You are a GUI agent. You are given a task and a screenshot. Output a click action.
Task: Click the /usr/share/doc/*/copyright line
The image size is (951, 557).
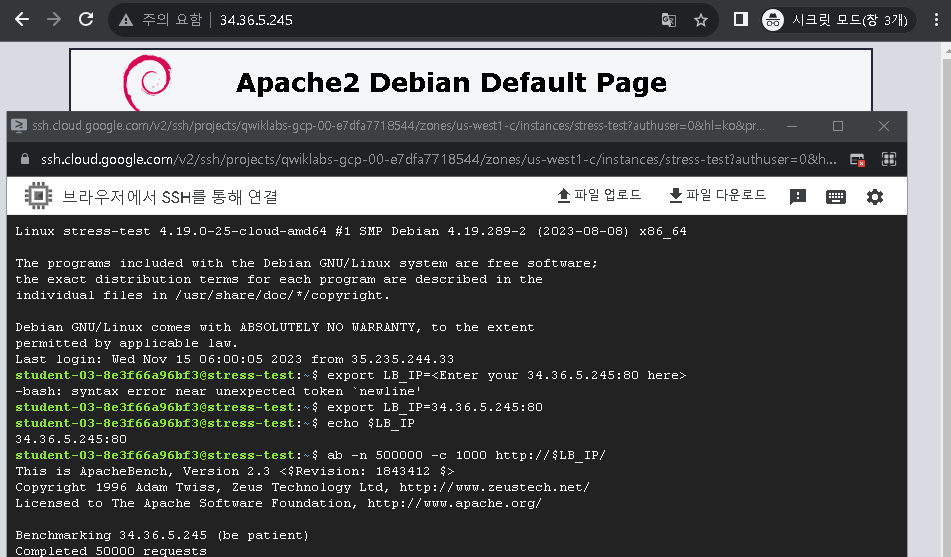(203, 295)
